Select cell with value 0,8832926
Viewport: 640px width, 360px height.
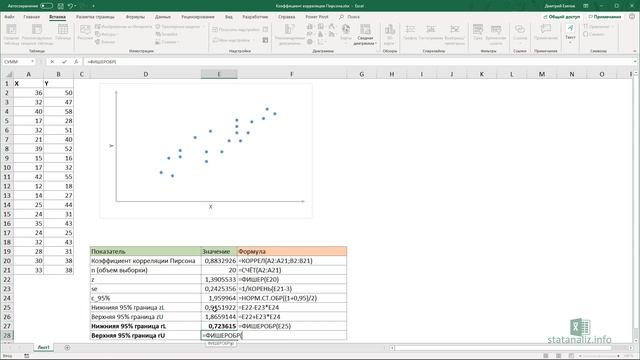(219, 261)
